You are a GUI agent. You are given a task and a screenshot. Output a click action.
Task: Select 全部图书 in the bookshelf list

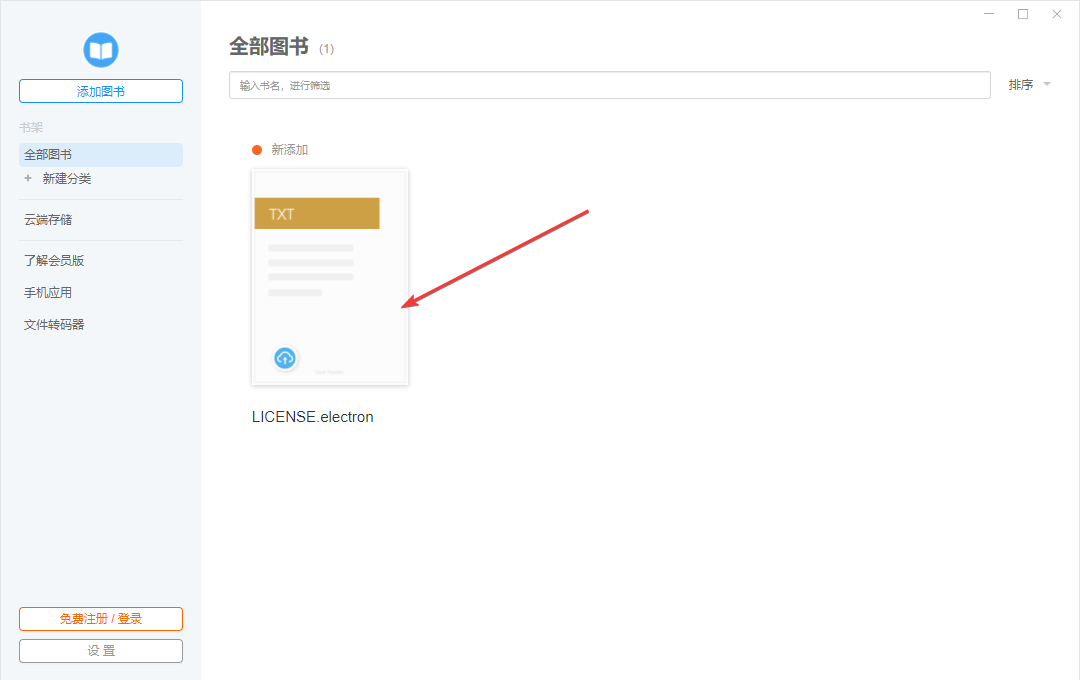click(x=101, y=155)
